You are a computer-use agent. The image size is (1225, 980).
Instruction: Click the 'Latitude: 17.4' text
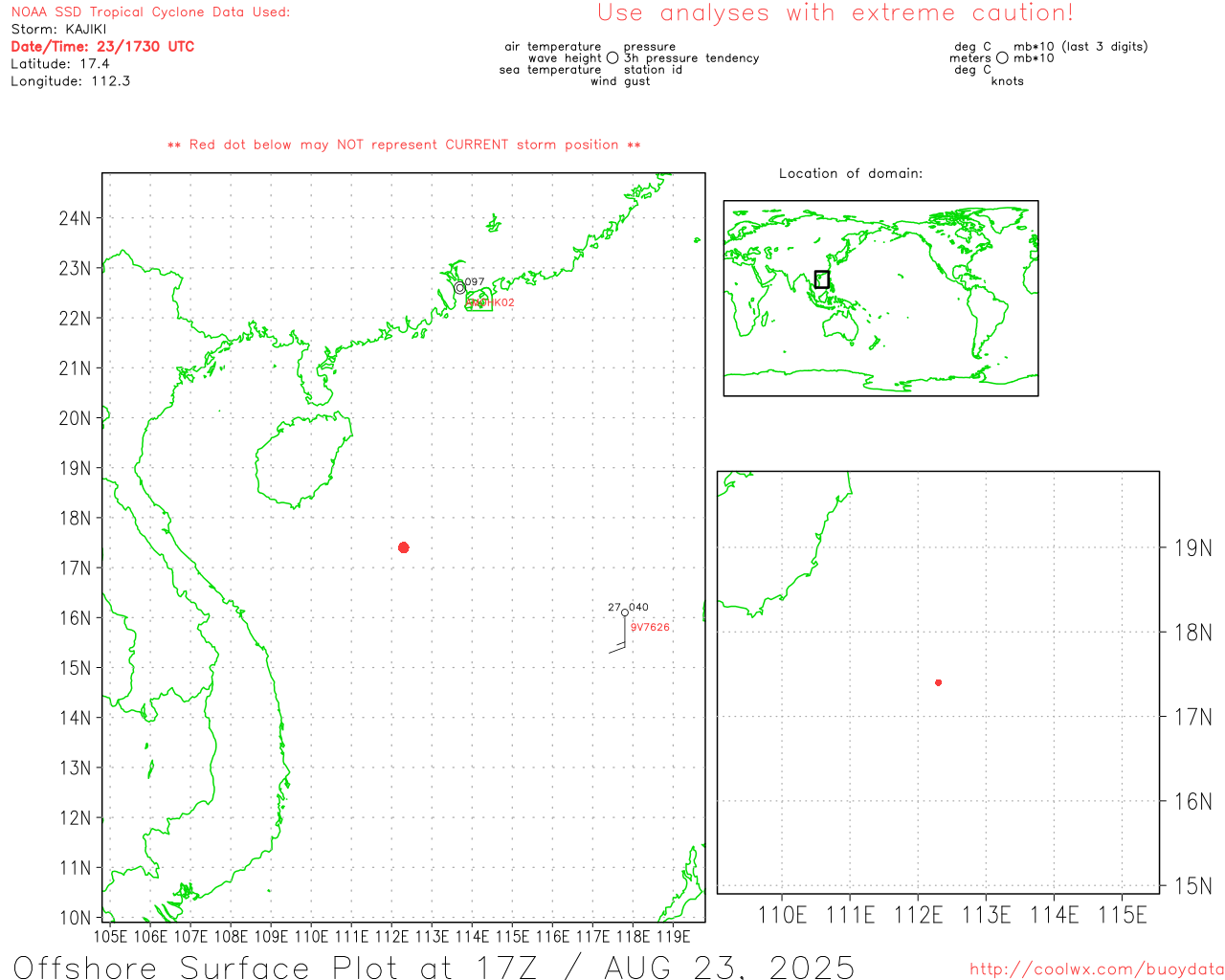click(60, 63)
